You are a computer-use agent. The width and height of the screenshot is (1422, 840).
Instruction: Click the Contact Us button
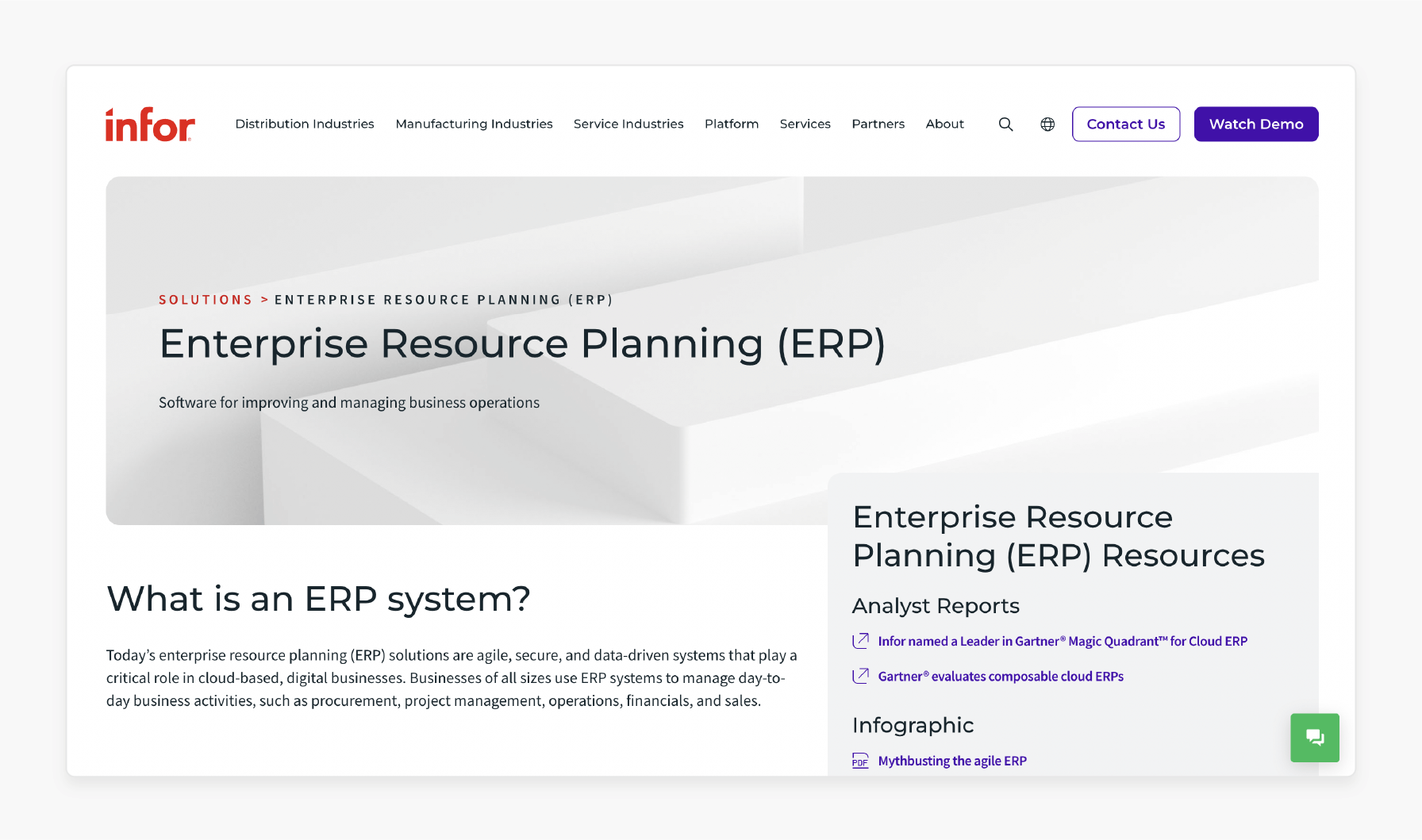[1125, 125]
